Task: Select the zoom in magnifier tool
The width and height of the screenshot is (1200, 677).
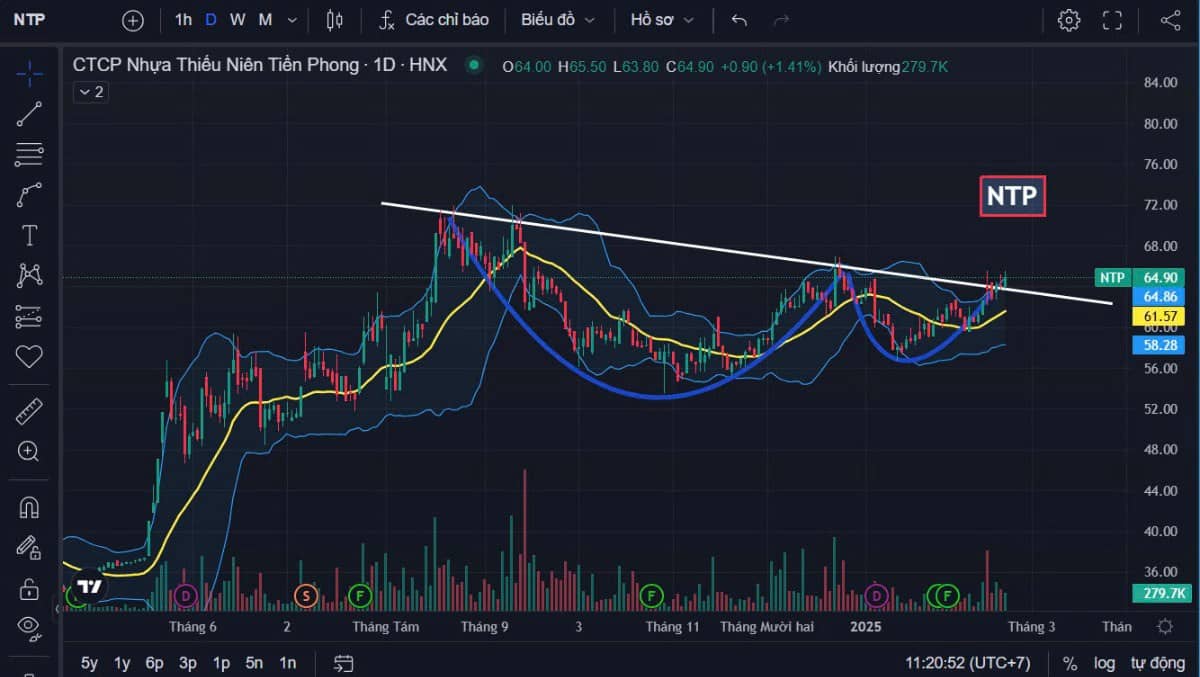Action: (x=29, y=451)
